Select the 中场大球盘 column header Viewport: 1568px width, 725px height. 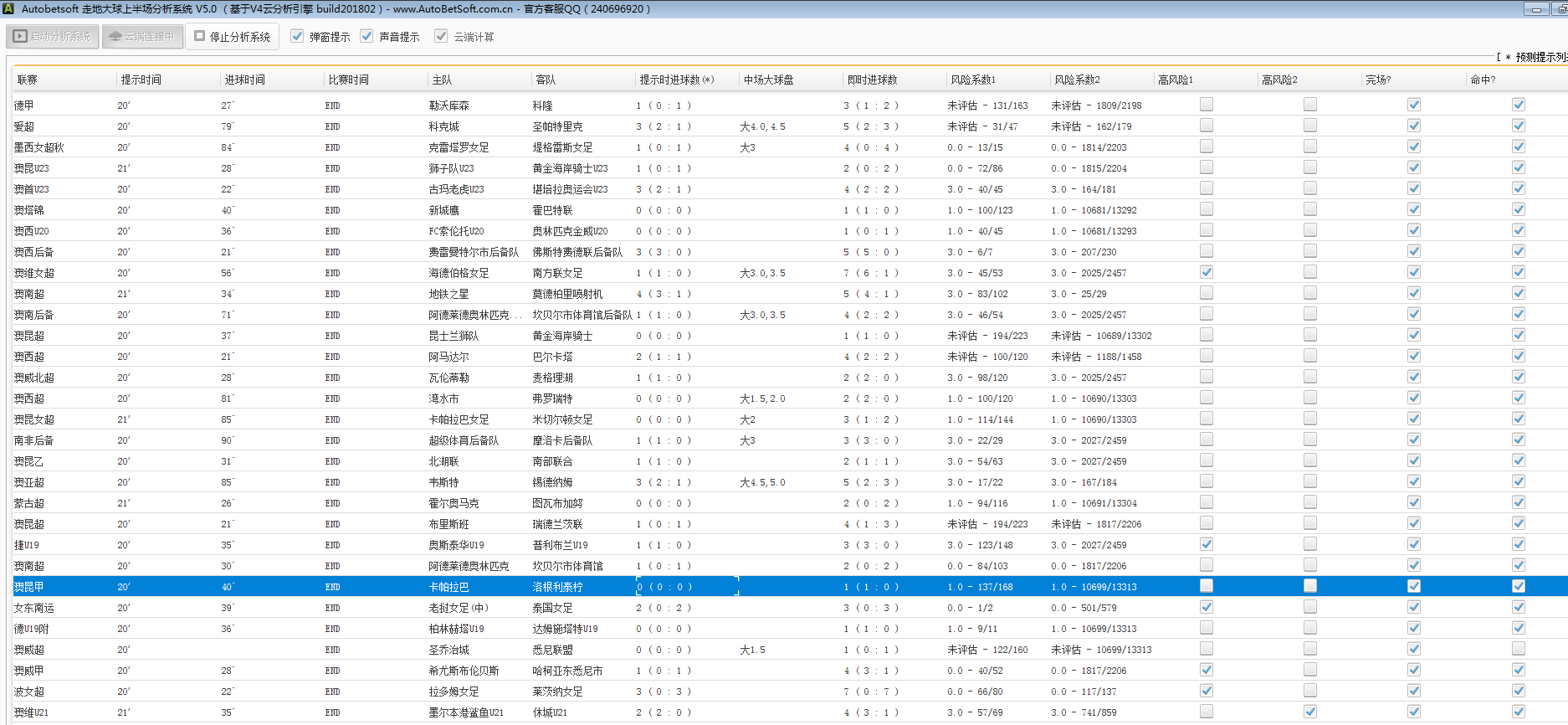coord(768,80)
